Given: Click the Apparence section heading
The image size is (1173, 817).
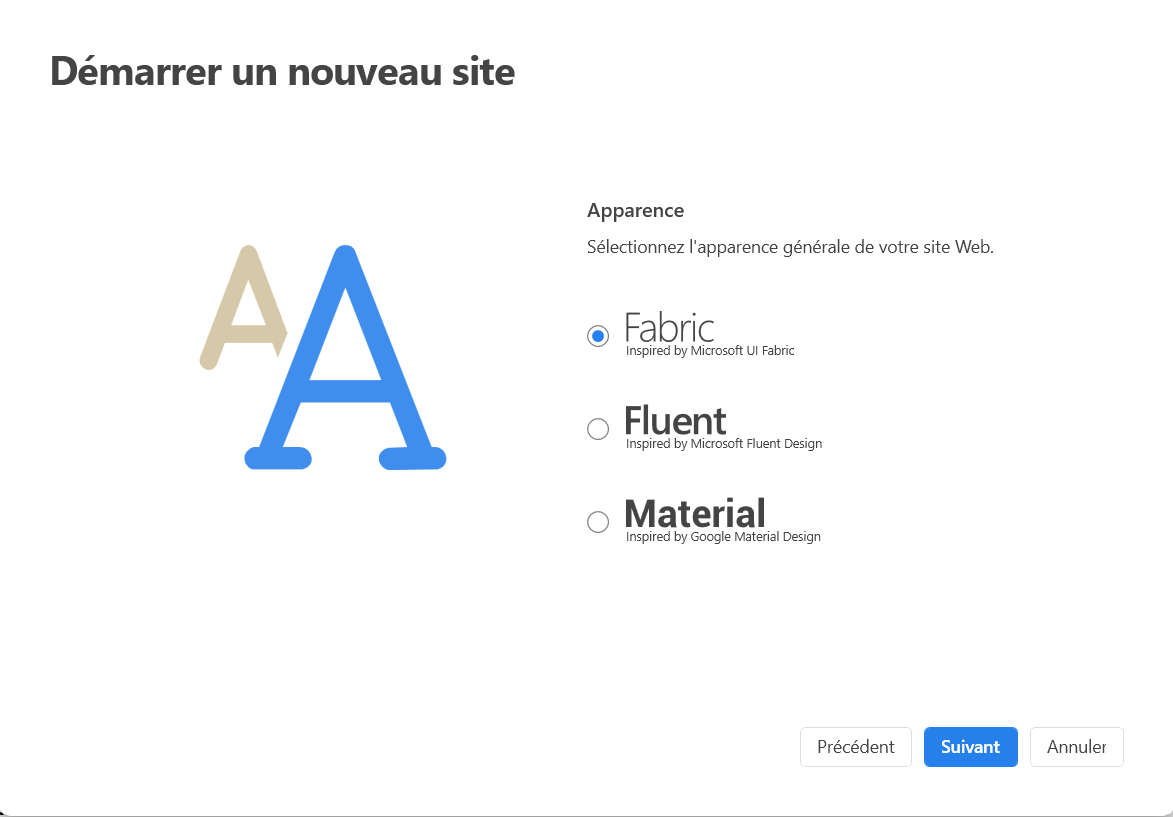Looking at the screenshot, I should click(x=635, y=210).
